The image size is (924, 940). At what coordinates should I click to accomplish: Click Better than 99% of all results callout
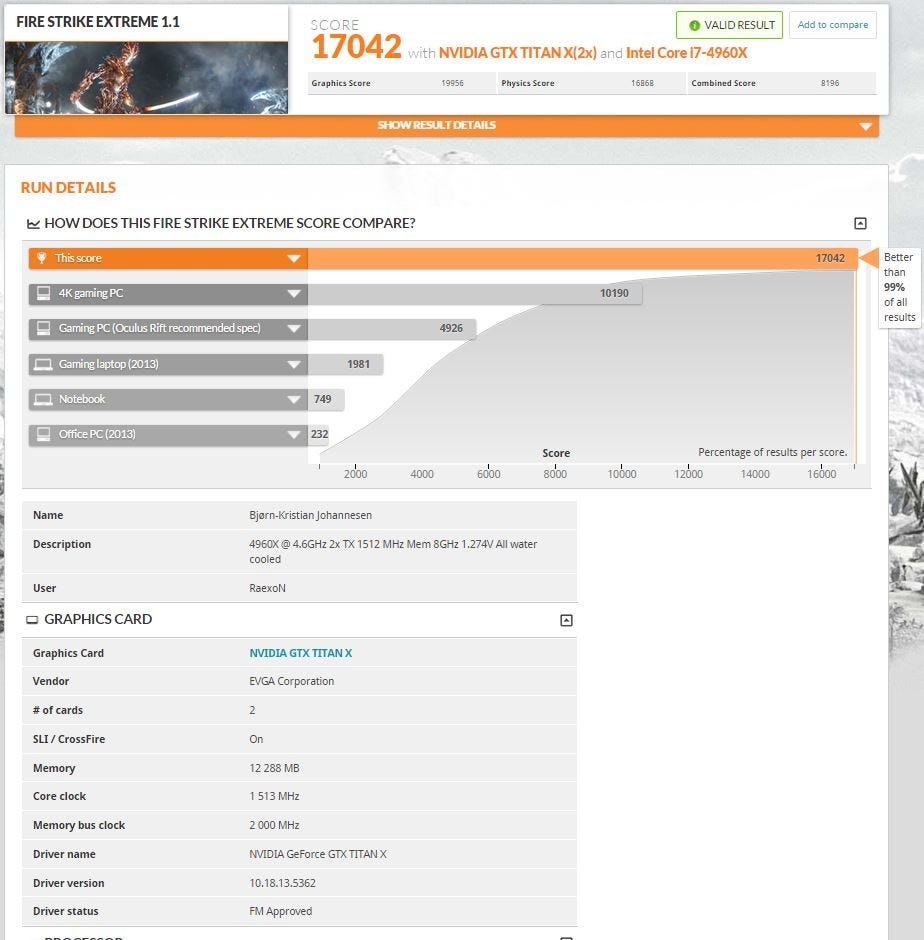[899, 287]
